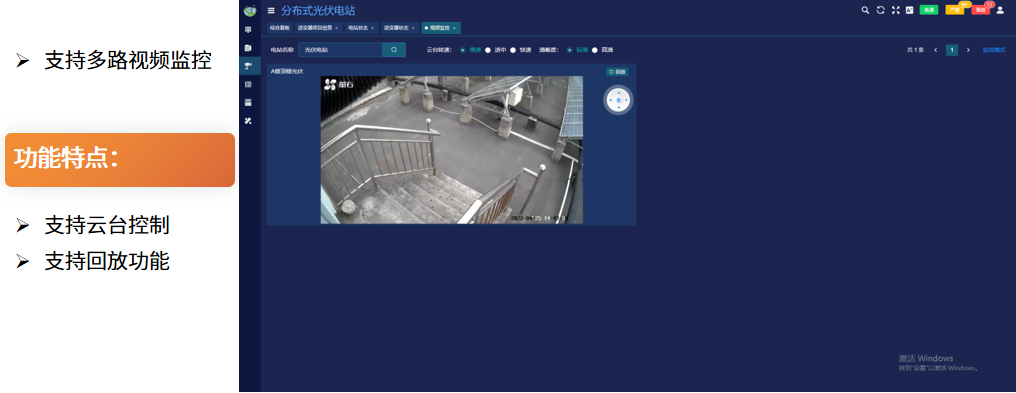Go to next page with right chevron
Image resolution: width=1016 pixels, height=393 pixels.
(x=968, y=50)
